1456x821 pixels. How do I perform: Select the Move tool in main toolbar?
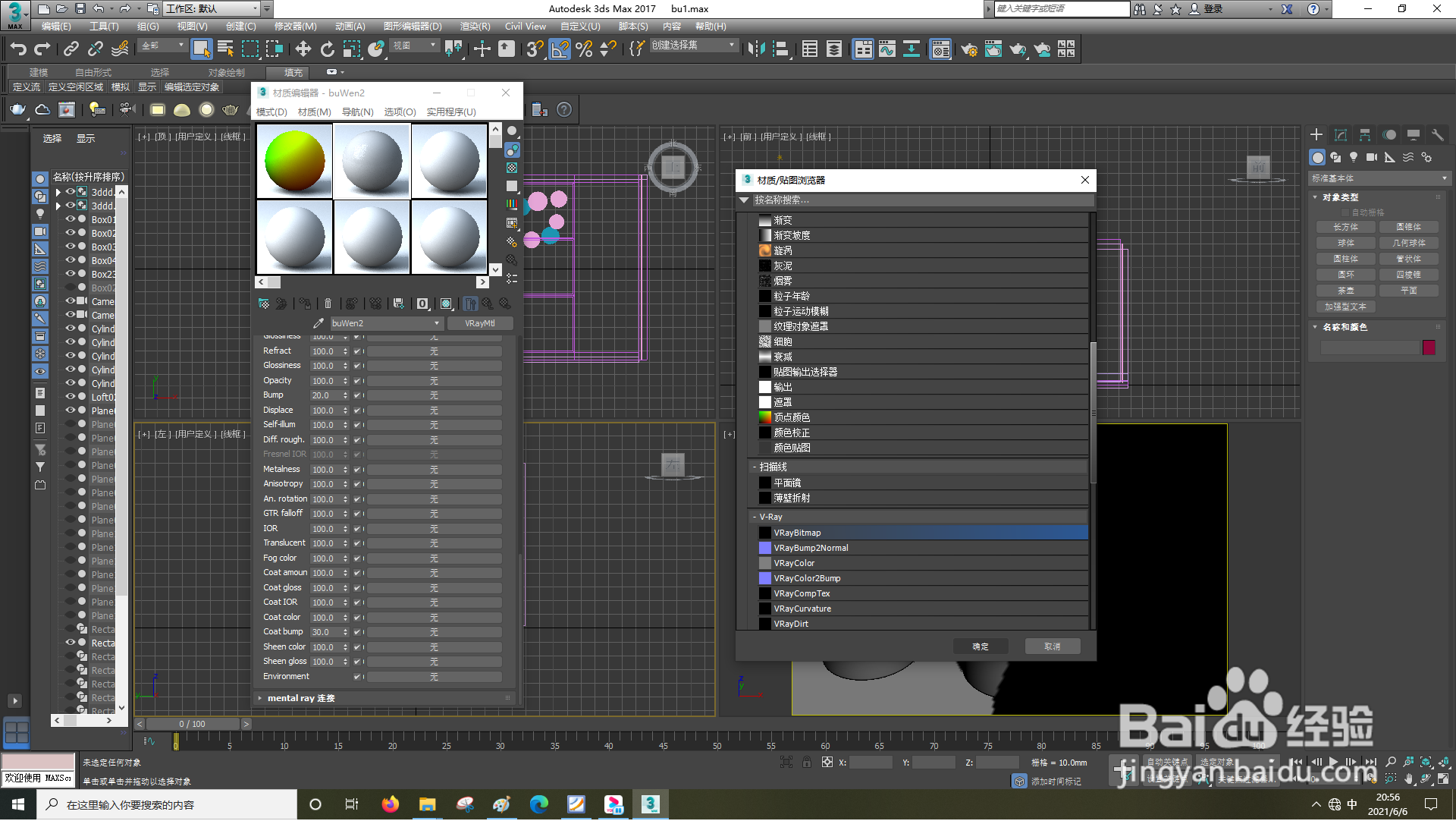(303, 49)
